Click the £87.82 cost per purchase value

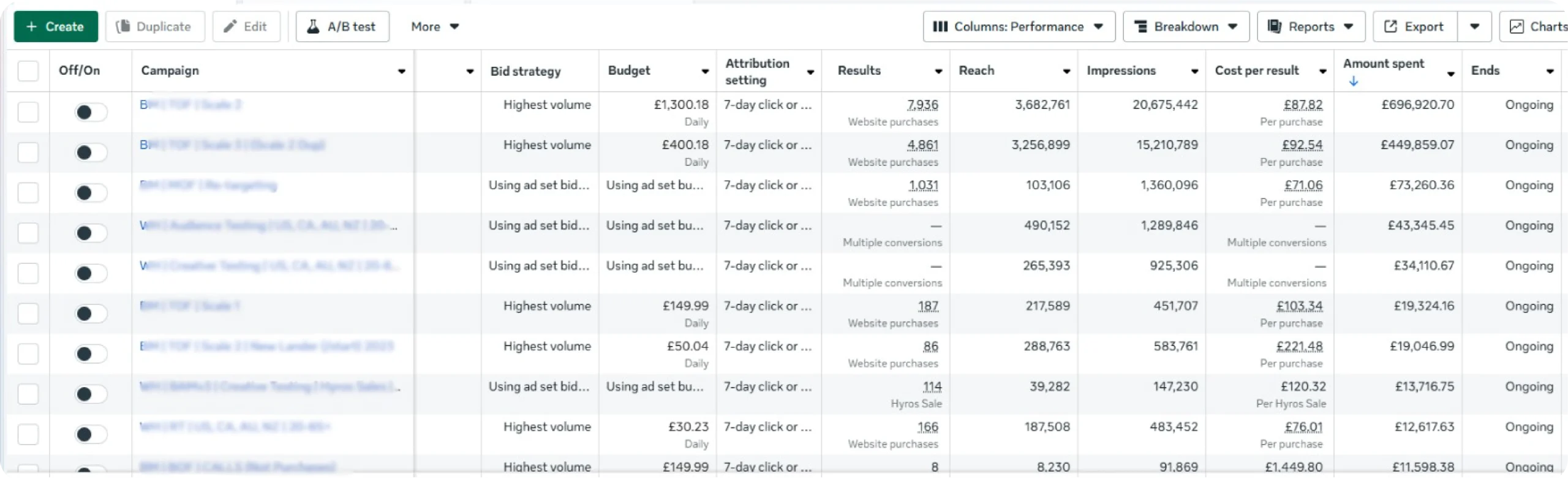click(1303, 105)
